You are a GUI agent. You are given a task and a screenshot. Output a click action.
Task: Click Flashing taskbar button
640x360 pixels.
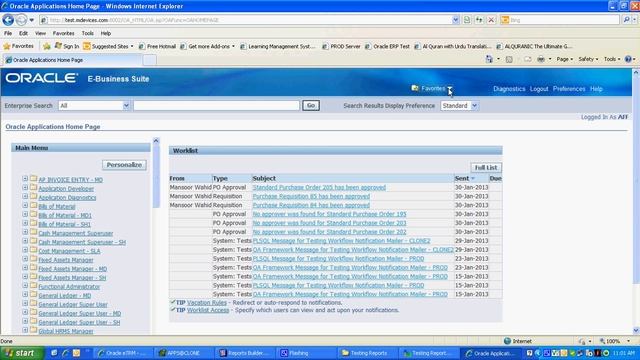(306, 353)
